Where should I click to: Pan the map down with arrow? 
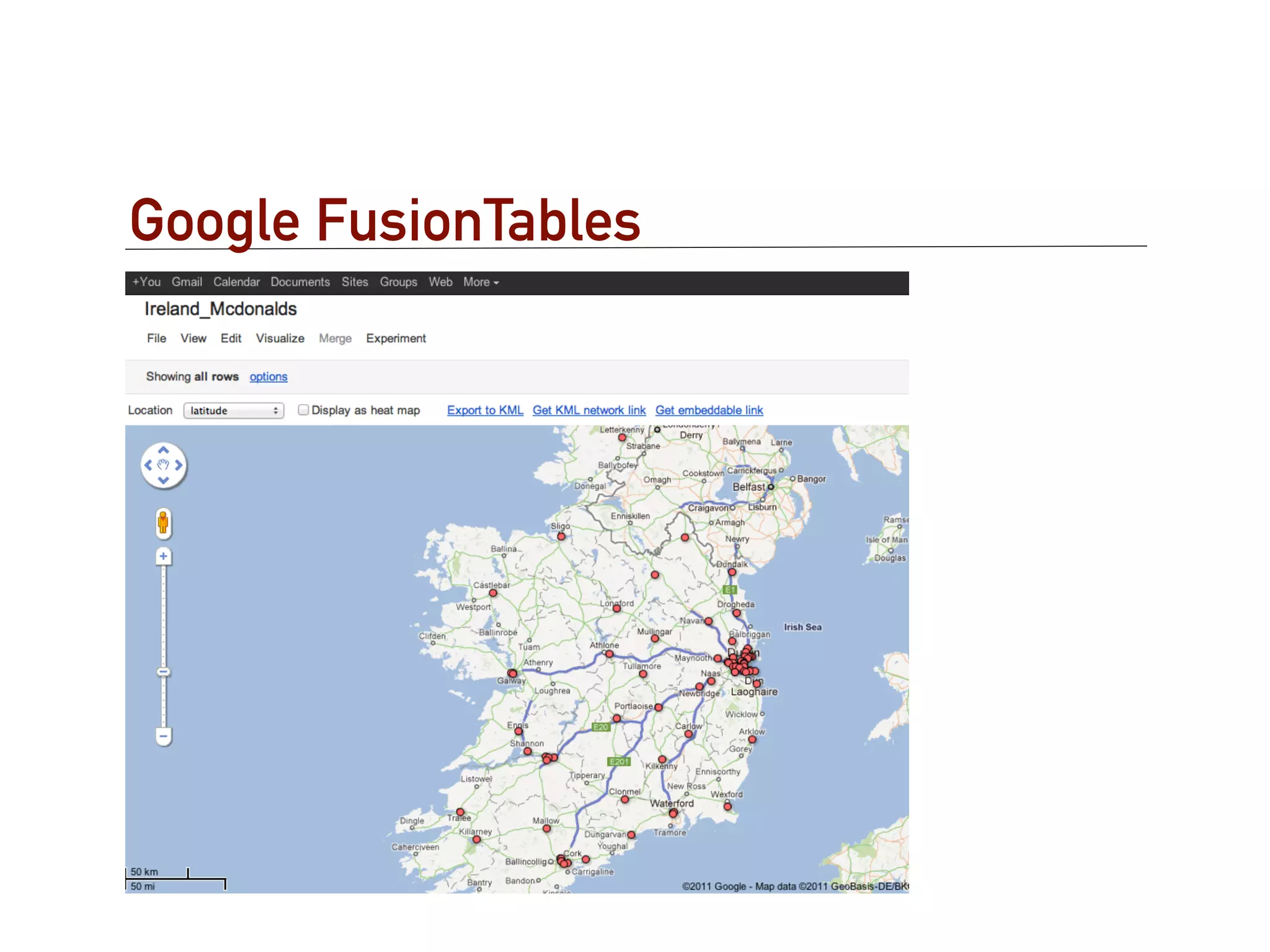[x=163, y=480]
